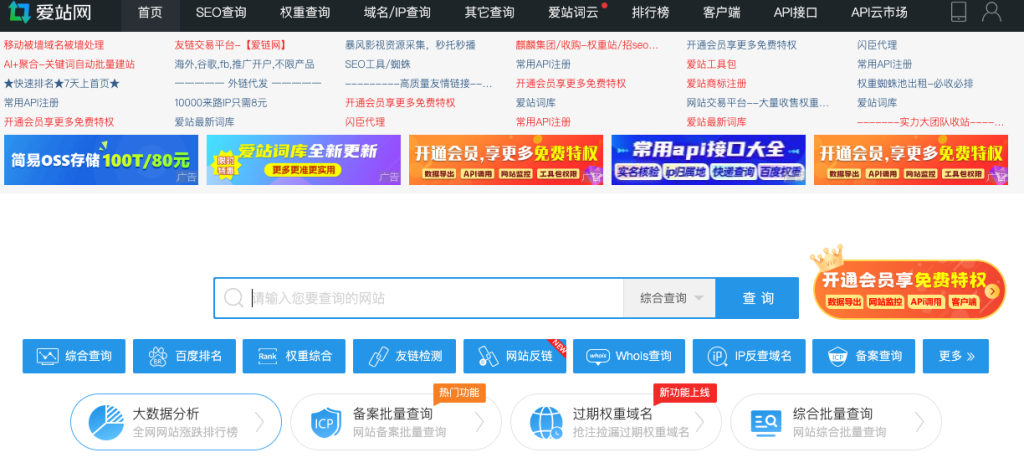This screenshot has height=468, width=1024.
Task: Open the API云市场 navigation item
Action: click(879, 12)
